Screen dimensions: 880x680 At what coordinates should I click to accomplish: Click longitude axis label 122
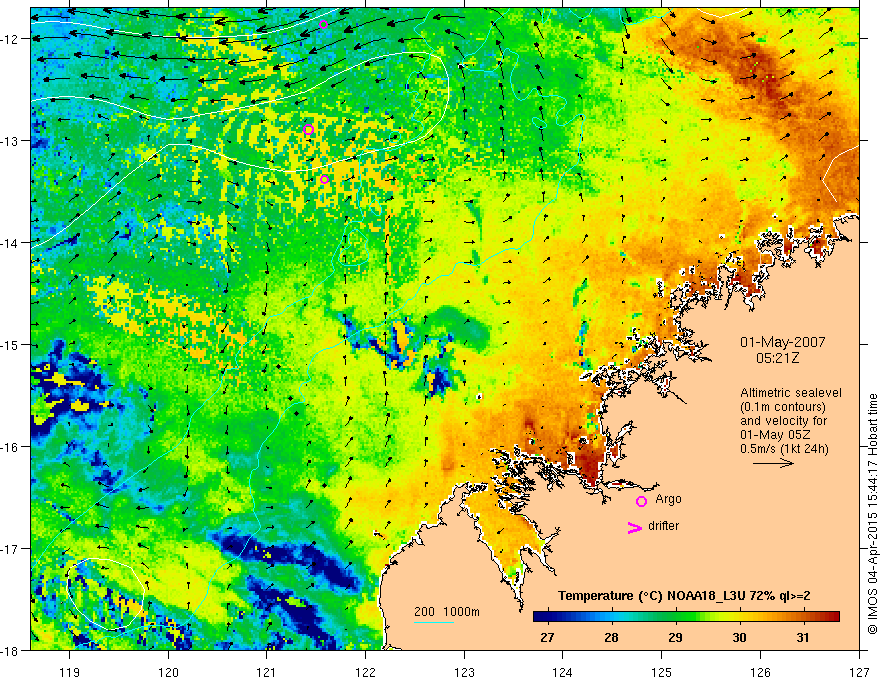click(365, 672)
